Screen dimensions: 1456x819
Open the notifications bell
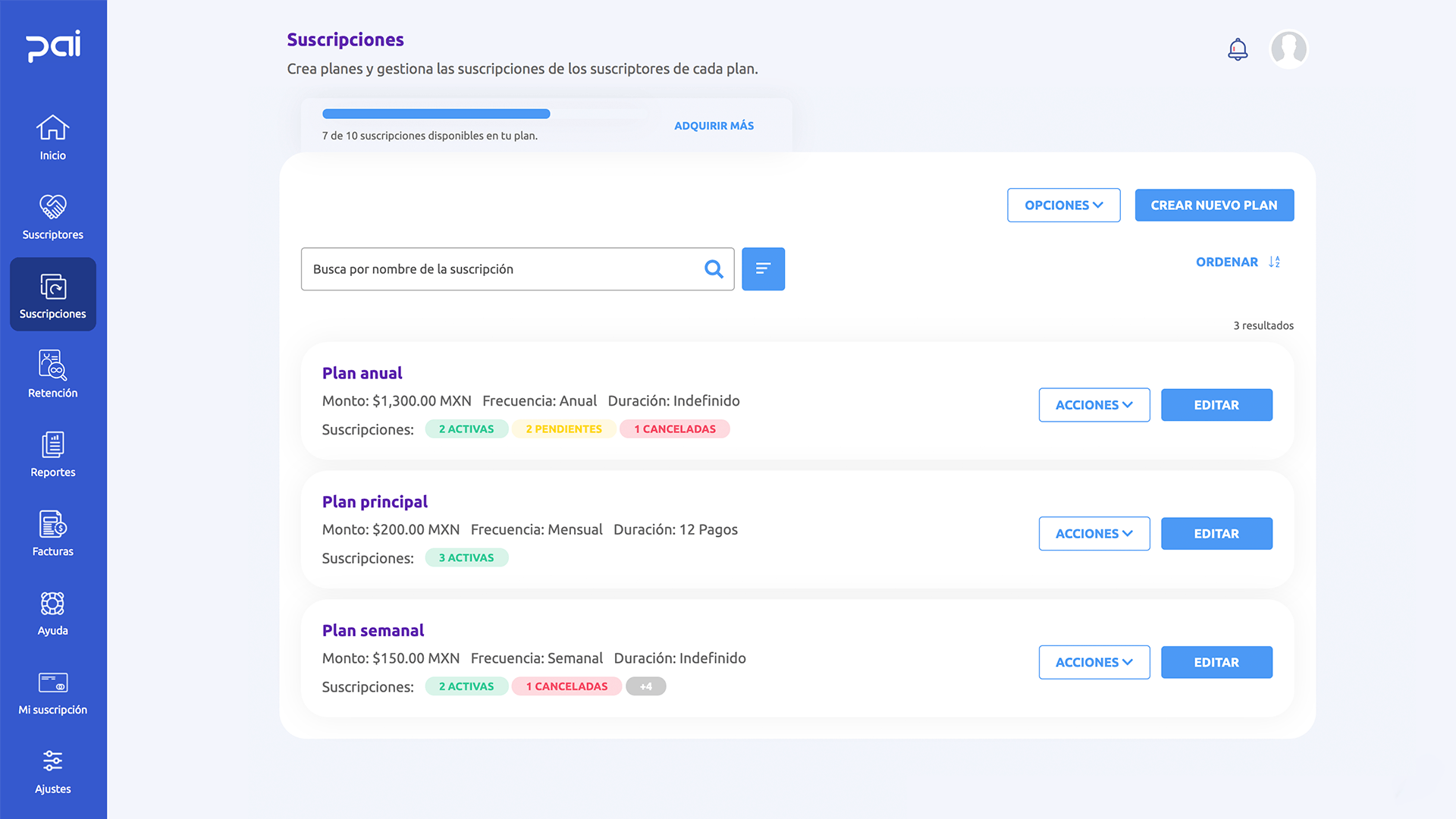(1238, 49)
